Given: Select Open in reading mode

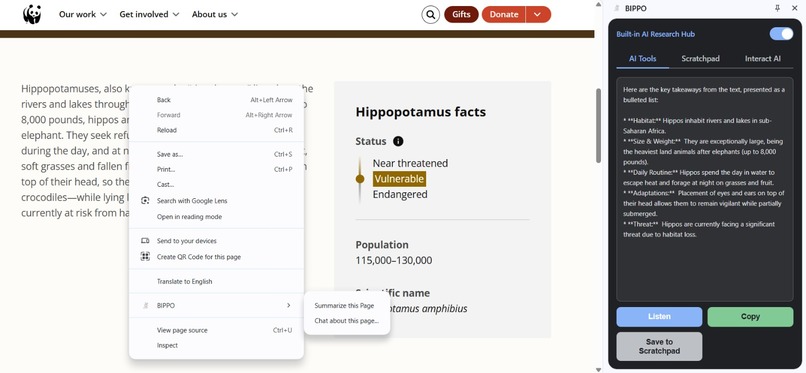Looking at the screenshot, I should [216, 217].
